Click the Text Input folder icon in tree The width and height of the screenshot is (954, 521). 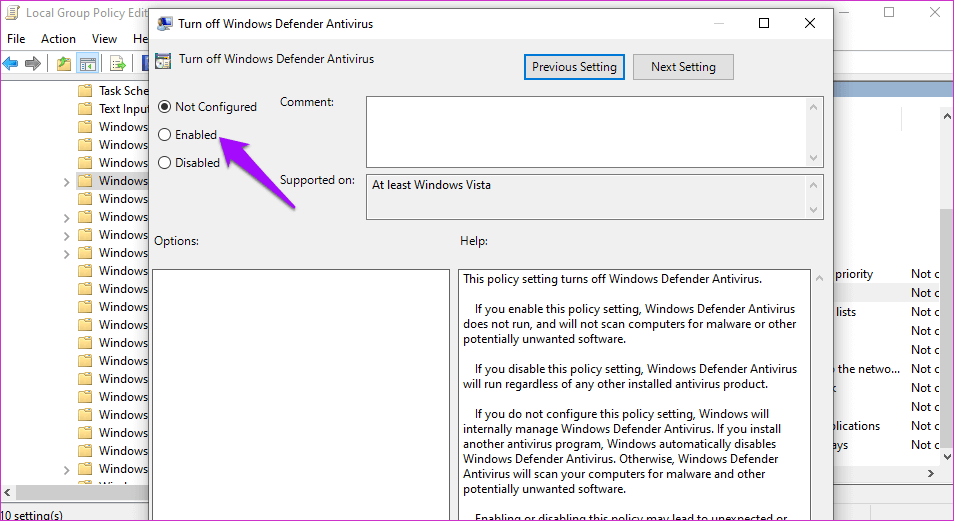tap(85, 109)
